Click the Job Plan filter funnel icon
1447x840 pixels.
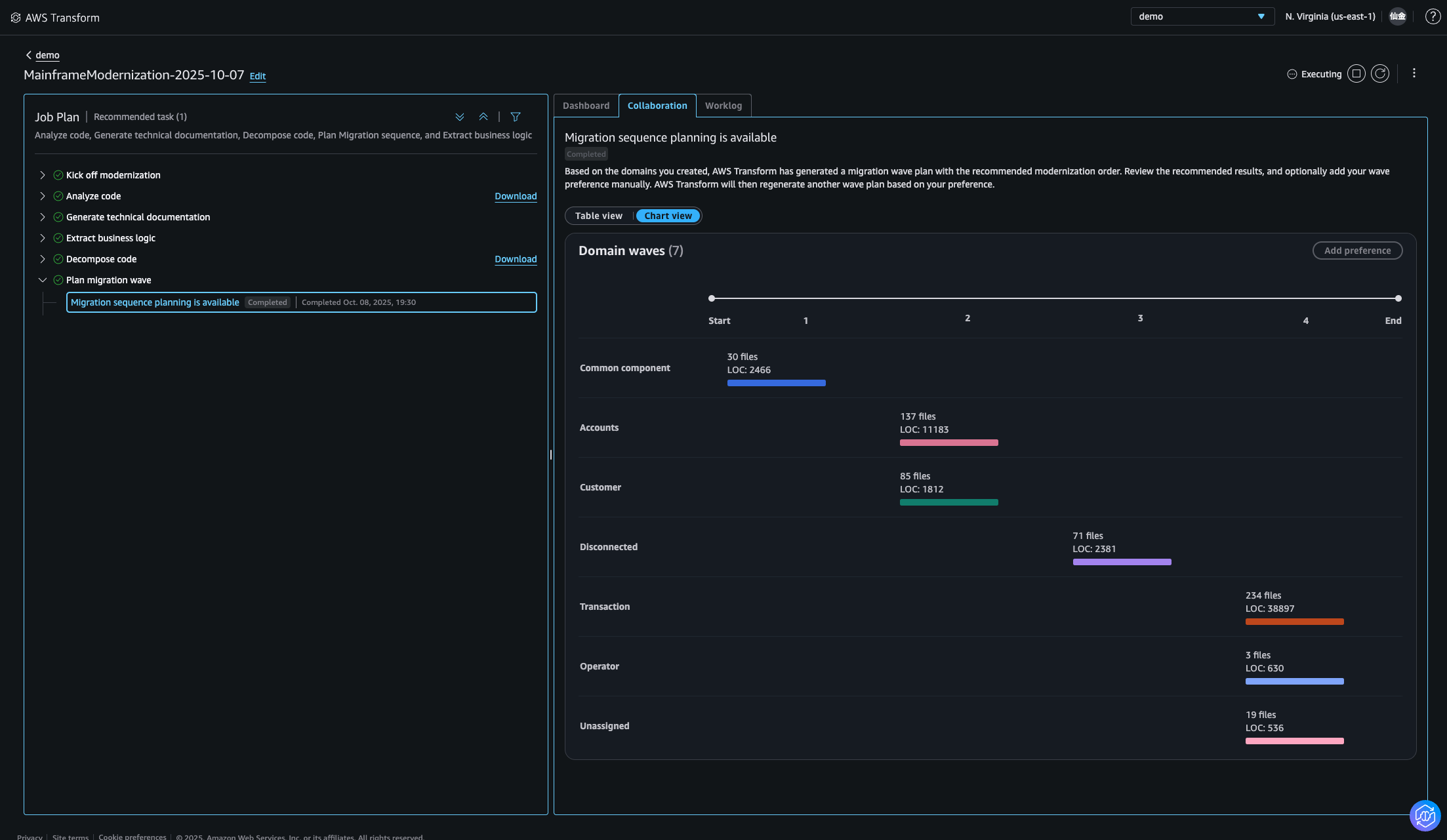point(516,117)
